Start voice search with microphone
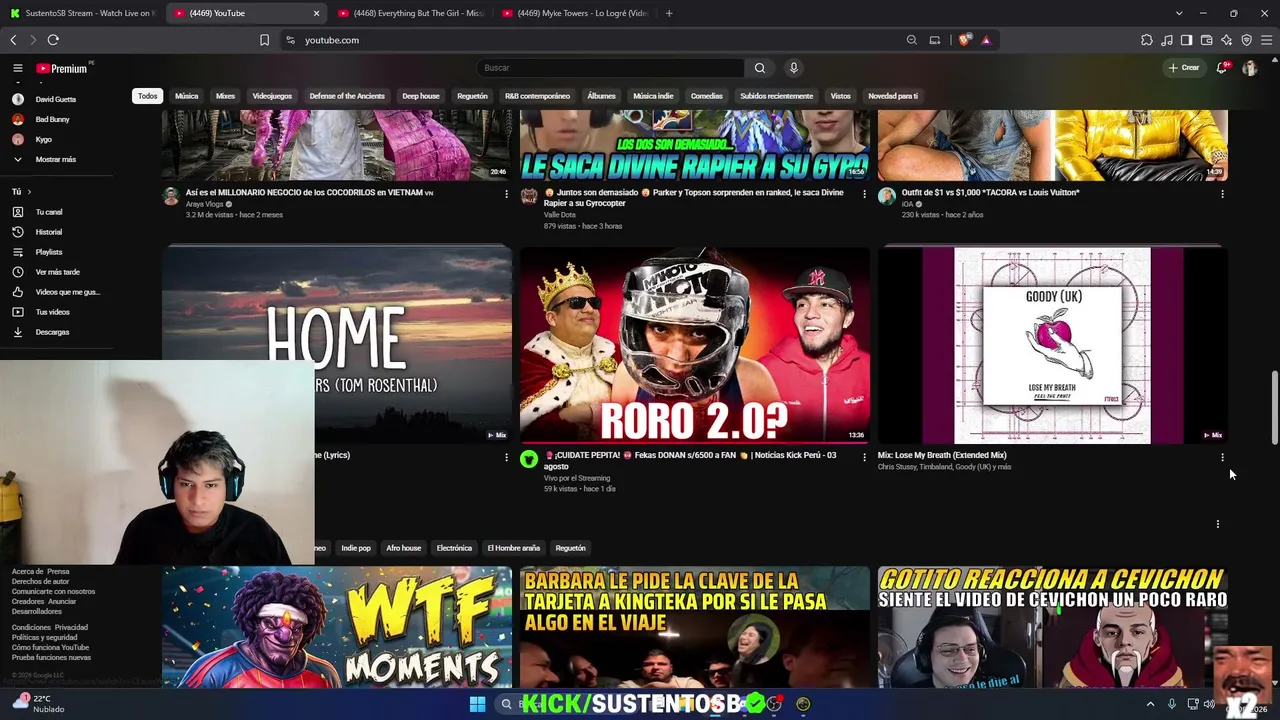1280x720 pixels. (794, 68)
